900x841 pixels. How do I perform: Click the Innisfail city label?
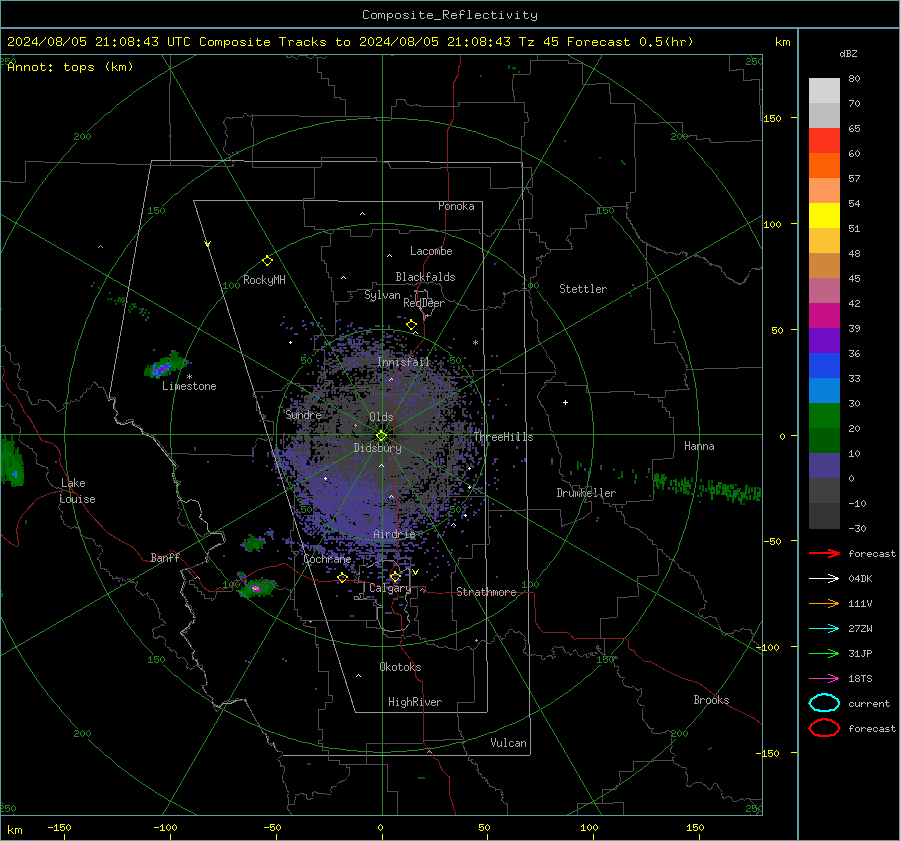[x=404, y=362]
